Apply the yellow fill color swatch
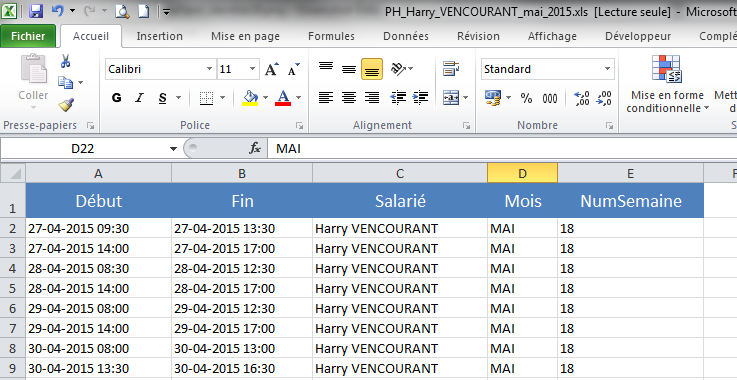This screenshot has height=380, width=737. [250, 98]
